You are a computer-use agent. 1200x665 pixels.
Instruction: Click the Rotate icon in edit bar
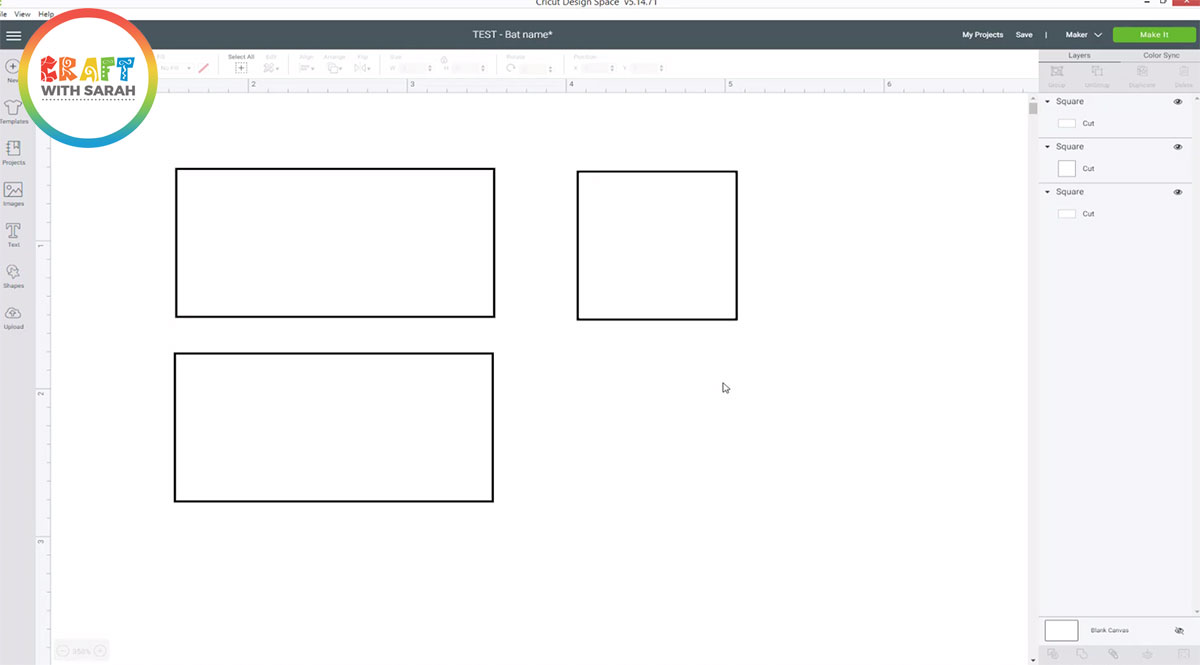[x=511, y=68]
